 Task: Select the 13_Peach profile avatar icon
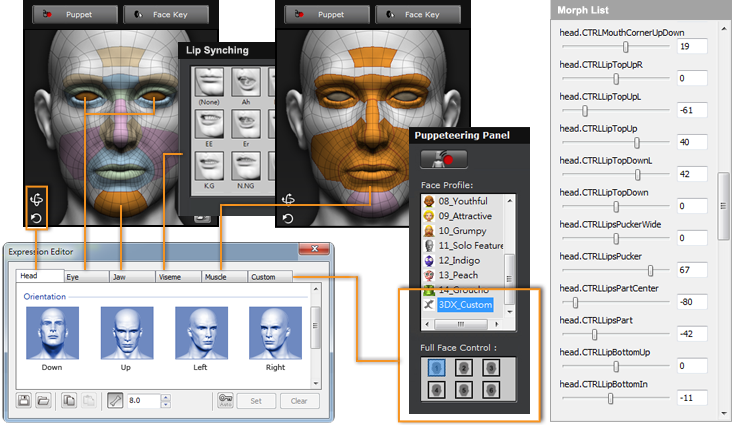pos(429,276)
